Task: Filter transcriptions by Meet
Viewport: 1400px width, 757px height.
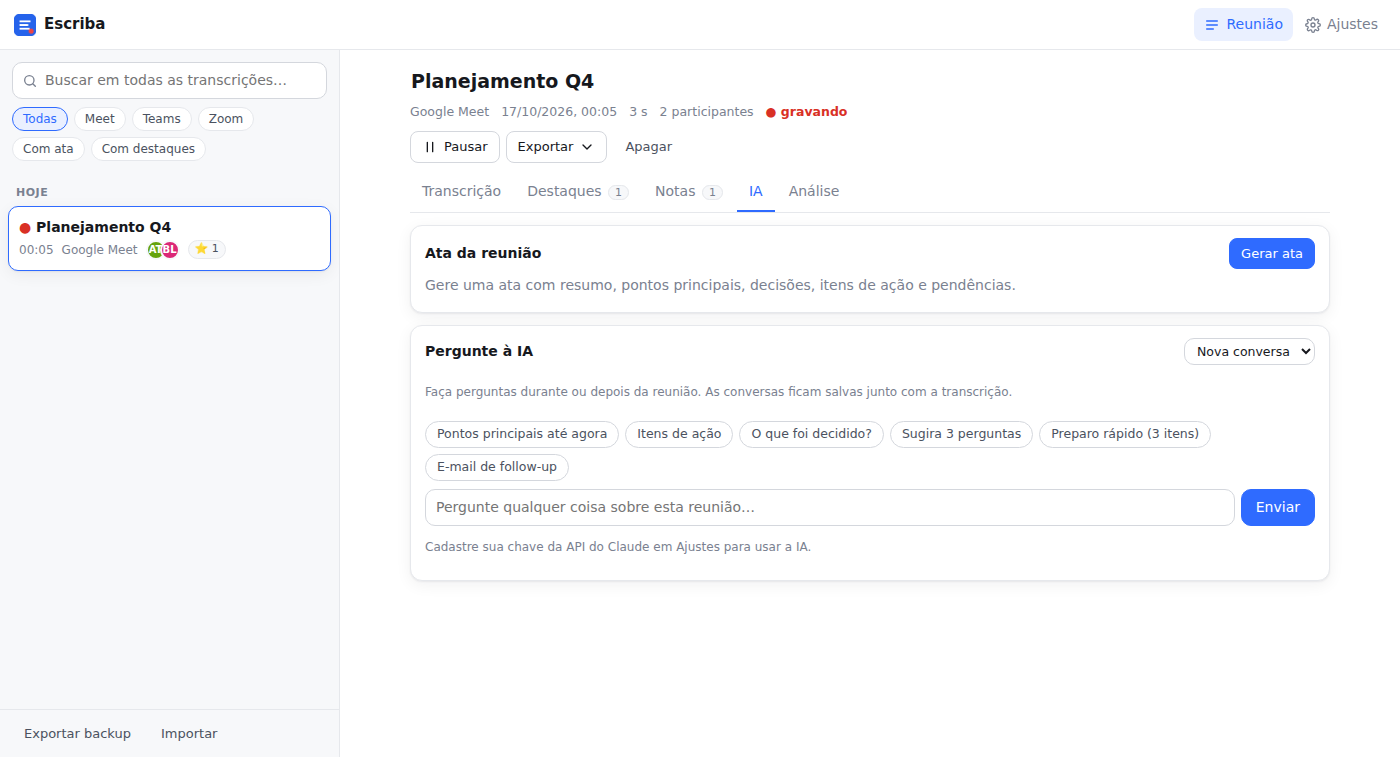Action: pyautogui.click(x=100, y=119)
